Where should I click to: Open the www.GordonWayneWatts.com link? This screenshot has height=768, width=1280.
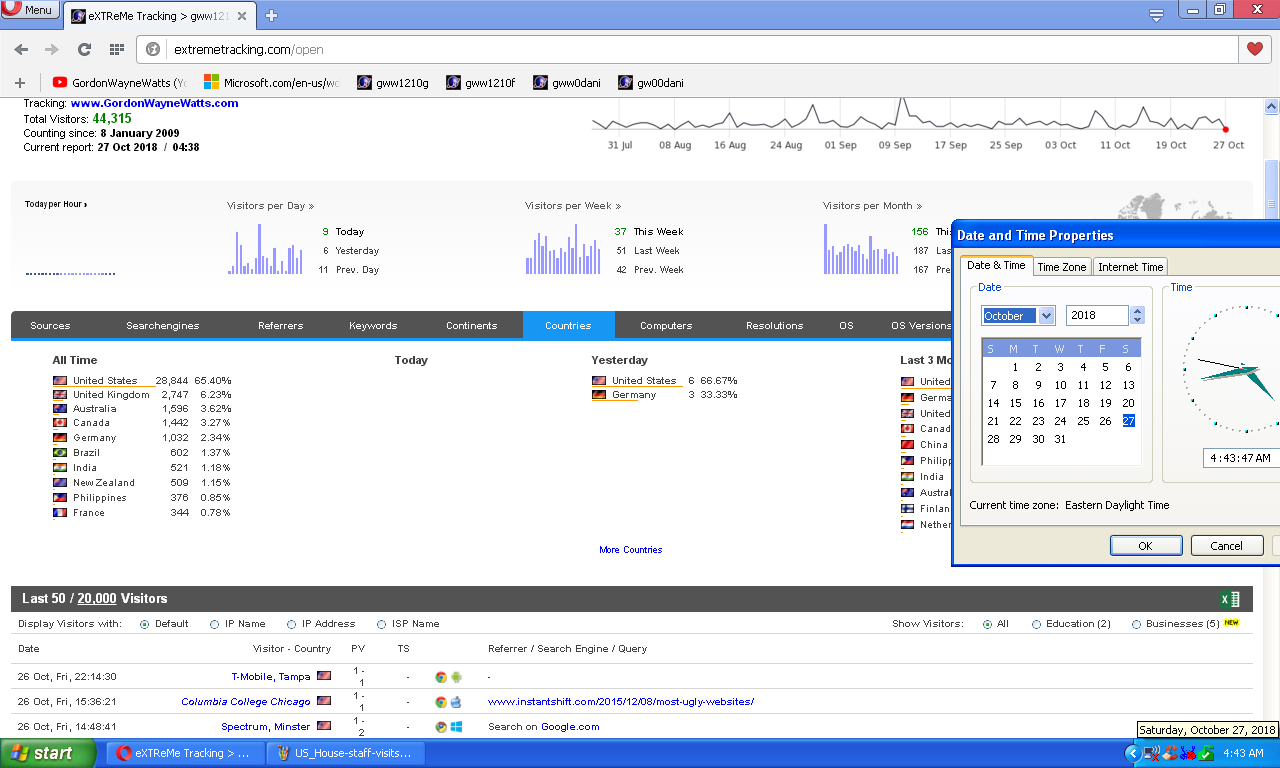pyautogui.click(x=154, y=104)
